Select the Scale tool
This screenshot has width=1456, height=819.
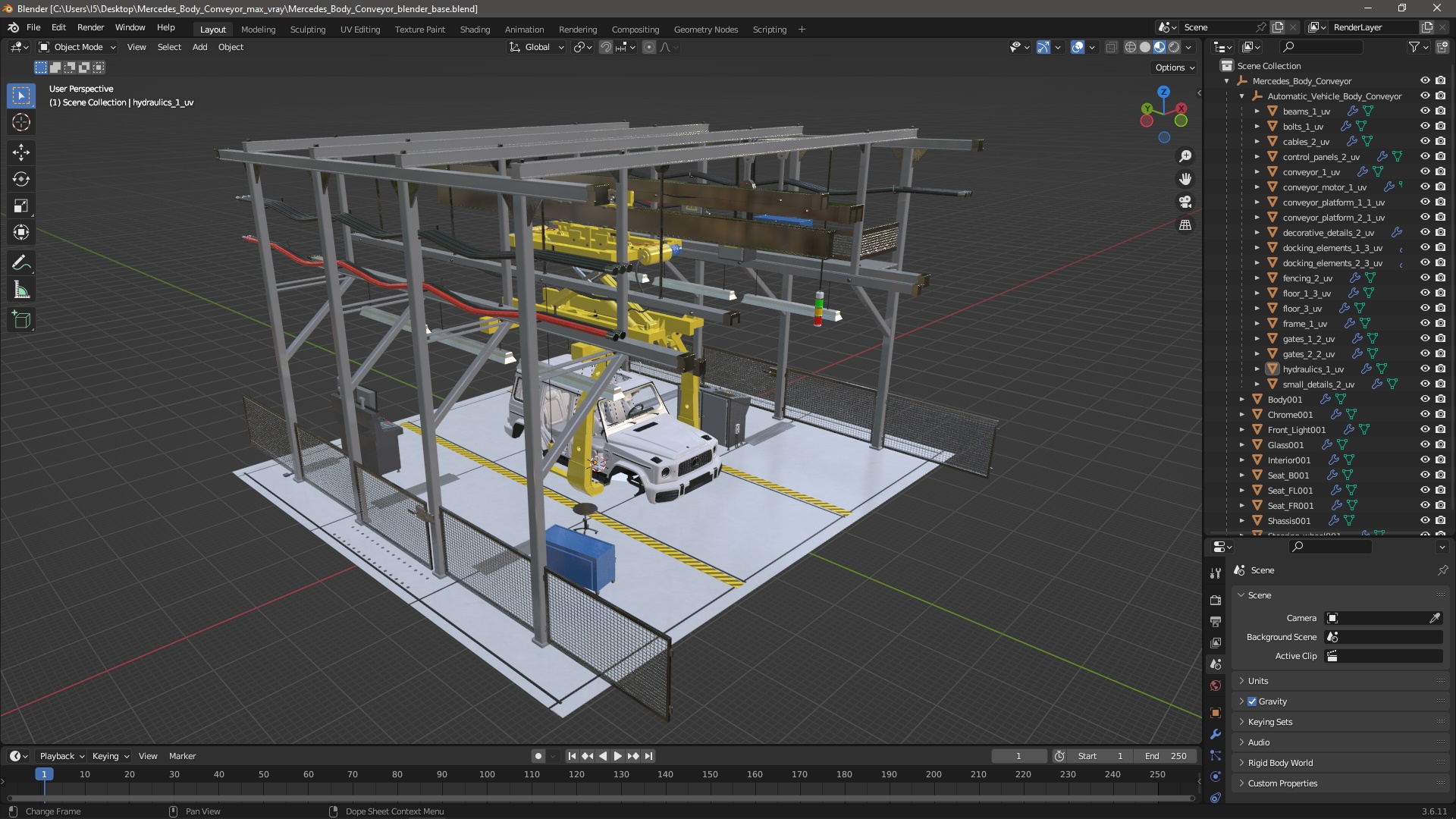tap(21, 206)
